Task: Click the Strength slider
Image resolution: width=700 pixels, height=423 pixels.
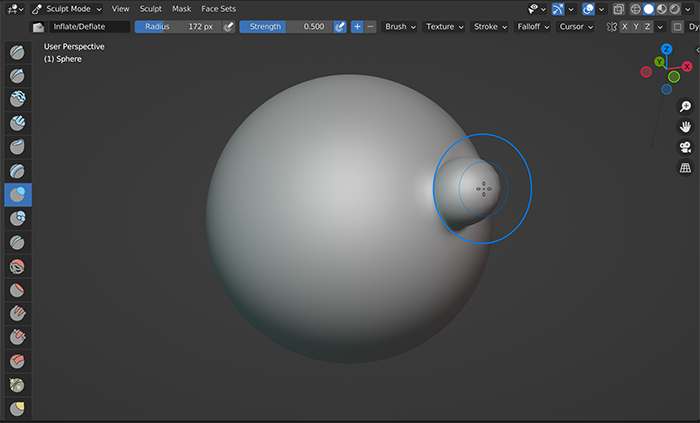Action: click(285, 27)
